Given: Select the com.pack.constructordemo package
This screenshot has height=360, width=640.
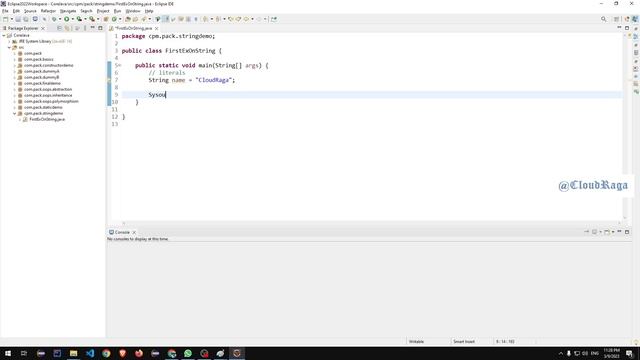Looking at the screenshot, I should (x=48, y=65).
